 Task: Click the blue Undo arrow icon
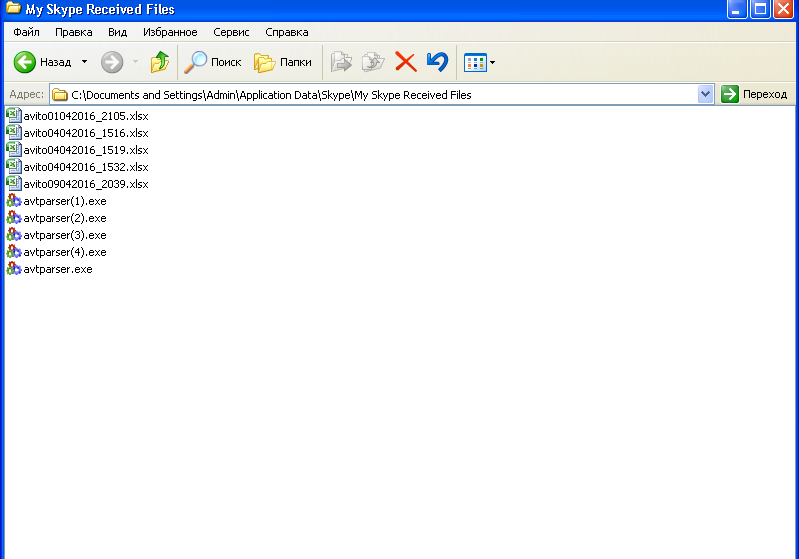click(x=437, y=62)
